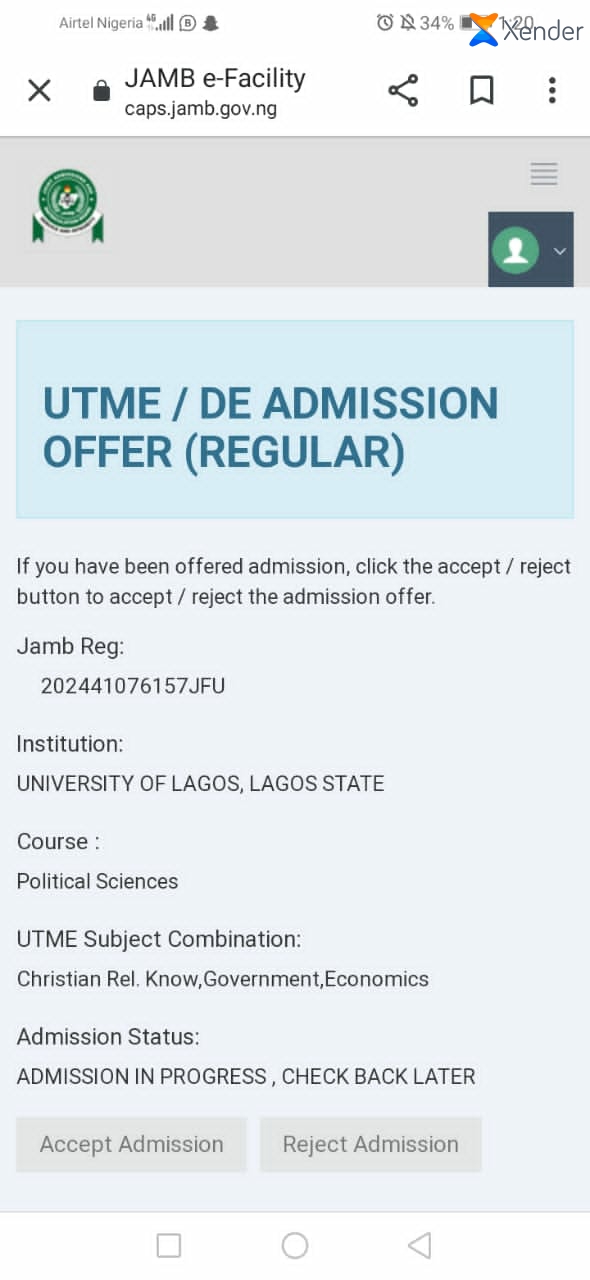The image size is (590, 1280).
Task: Open the green user profile avatar
Action: coord(516,250)
